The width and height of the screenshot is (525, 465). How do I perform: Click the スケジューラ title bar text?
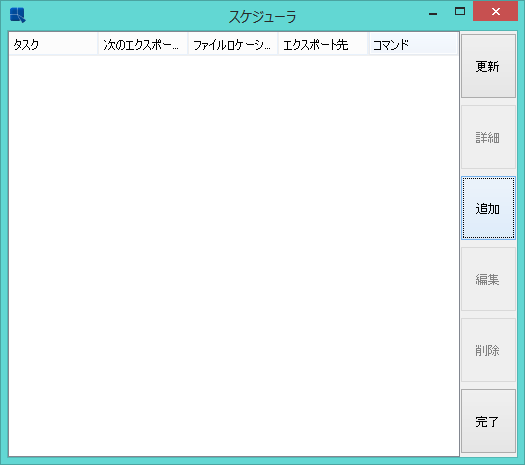tap(262, 16)
